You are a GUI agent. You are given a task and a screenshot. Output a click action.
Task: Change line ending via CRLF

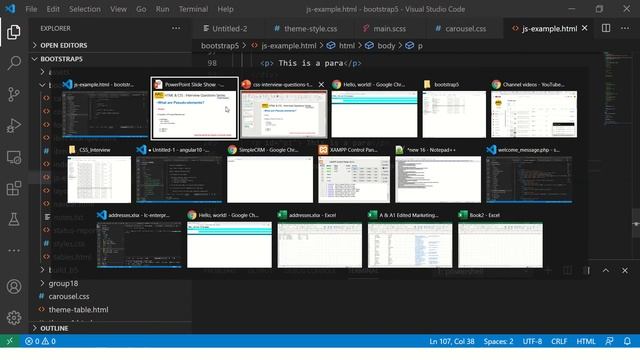click(559, 341)
